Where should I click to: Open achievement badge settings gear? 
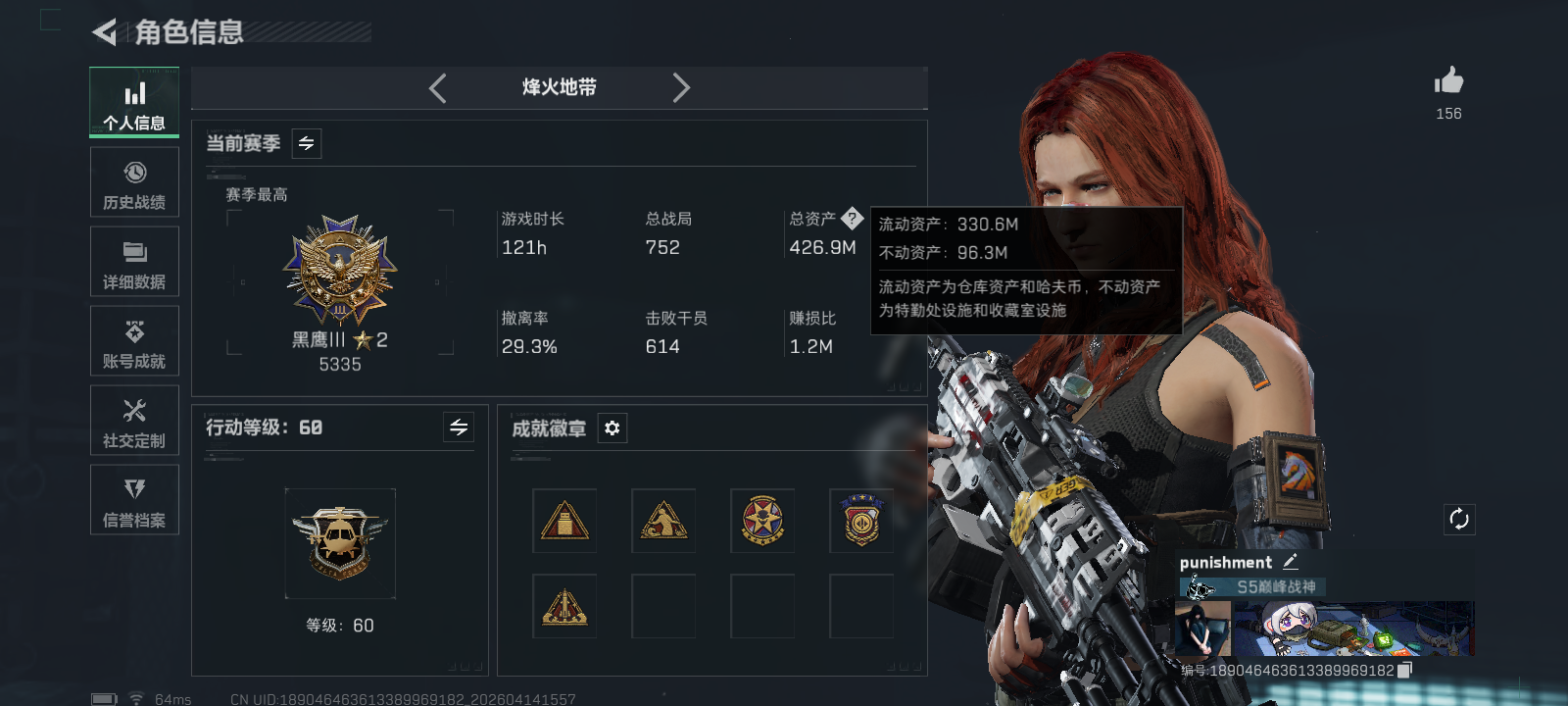612,429
